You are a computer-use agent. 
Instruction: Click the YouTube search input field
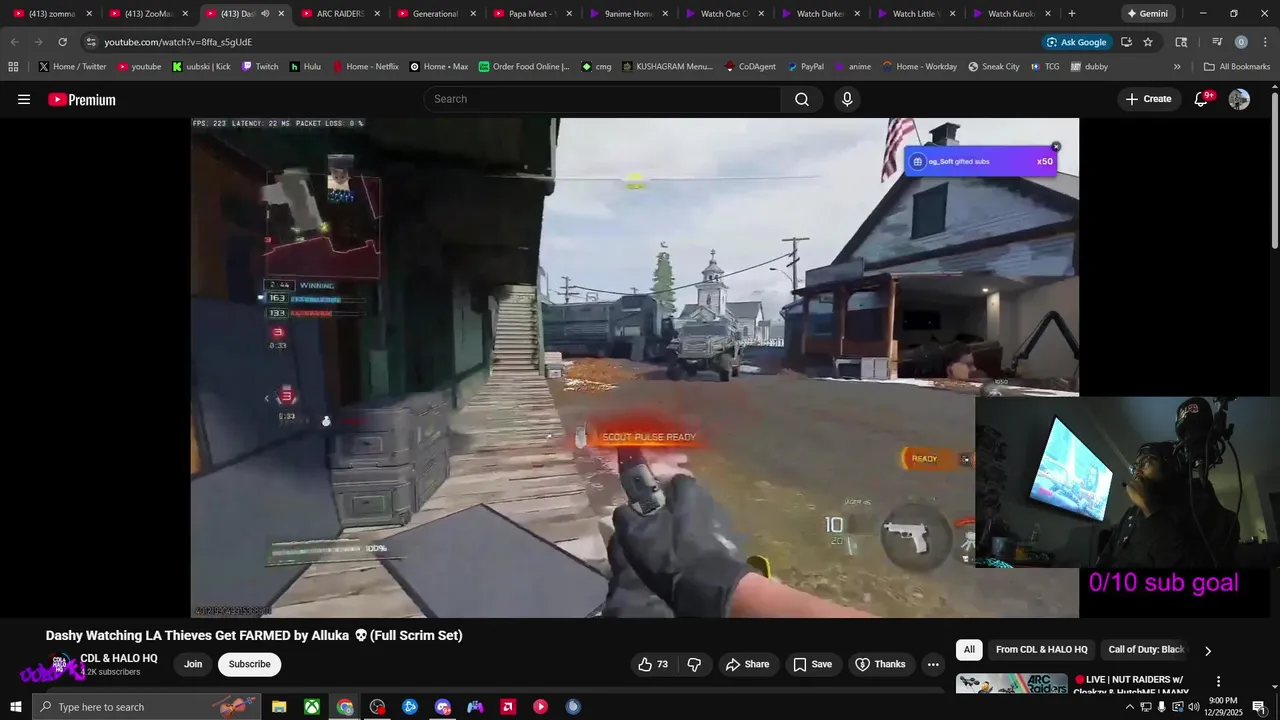[x=602, y=99]
